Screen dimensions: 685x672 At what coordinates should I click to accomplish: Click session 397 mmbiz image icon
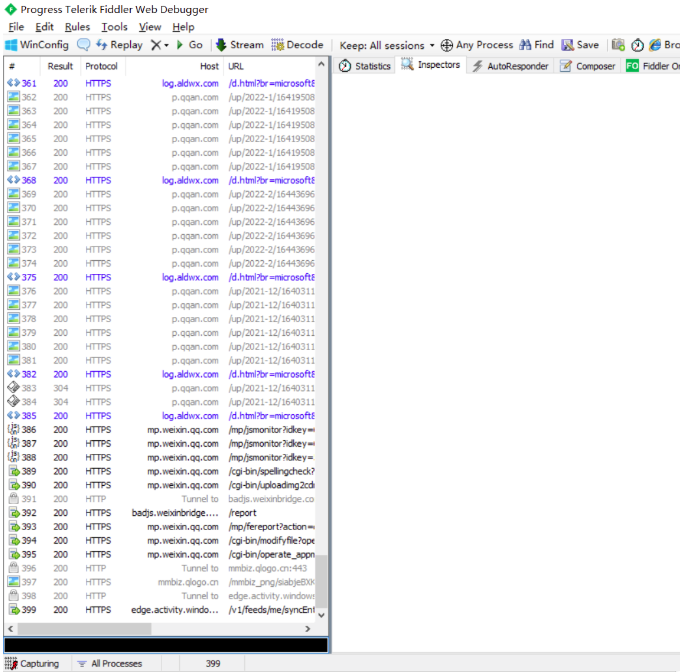point(14,582)
